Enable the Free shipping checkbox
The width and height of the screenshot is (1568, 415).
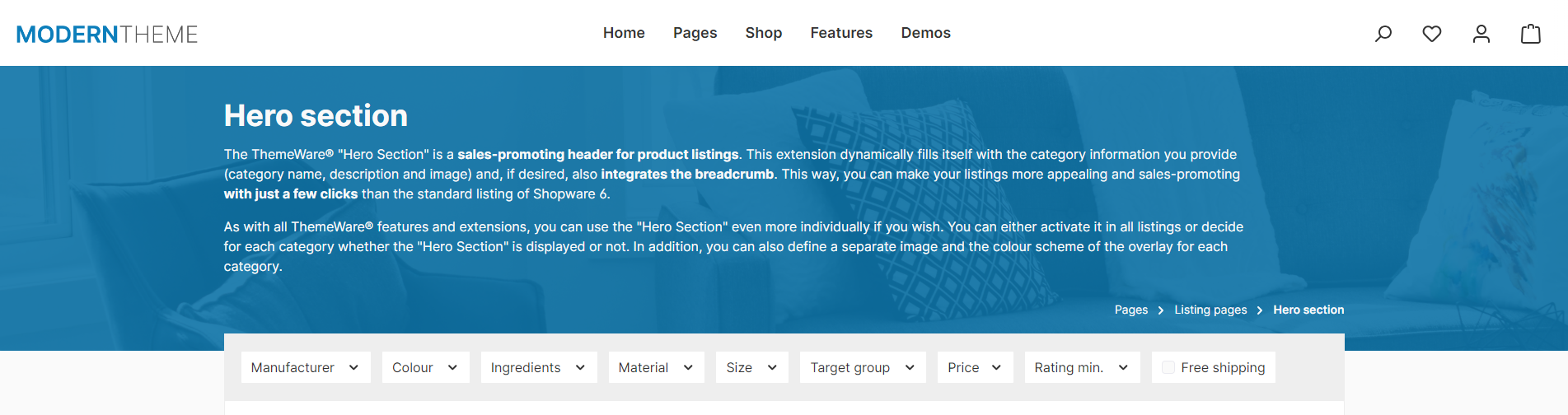pos(1168,367)
